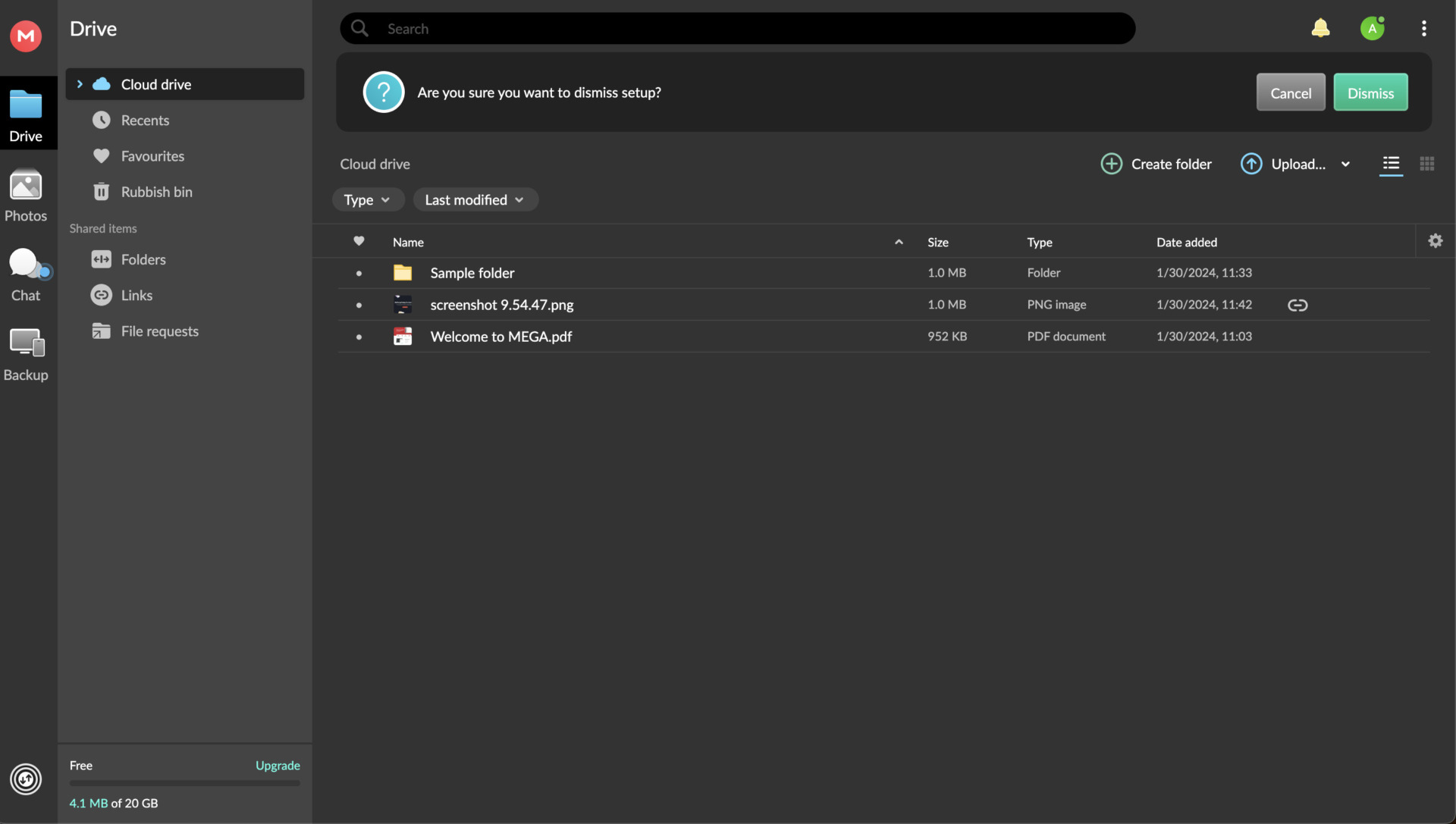Open the Last modified sort dropdown
The image size is (1456, 824).
tap(475, 199)
